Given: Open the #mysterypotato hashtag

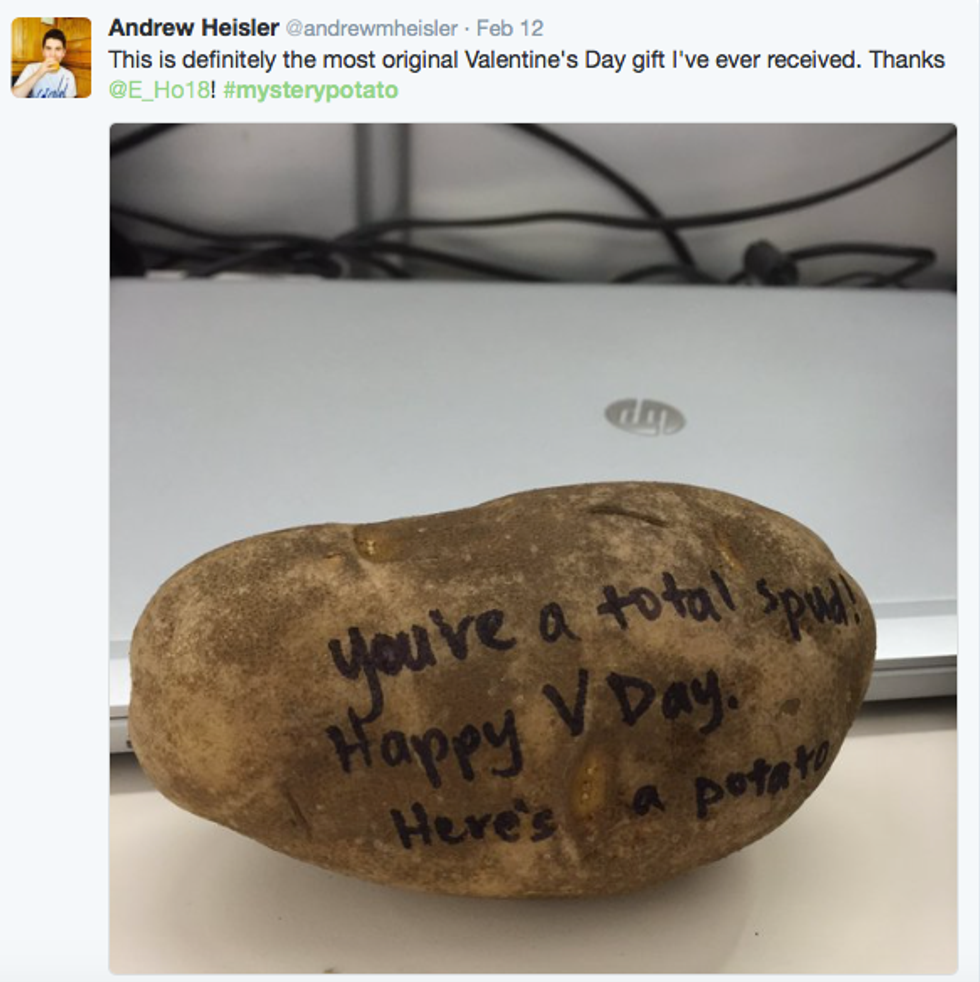Looking at the screenshot, I should tap(311, 91).
